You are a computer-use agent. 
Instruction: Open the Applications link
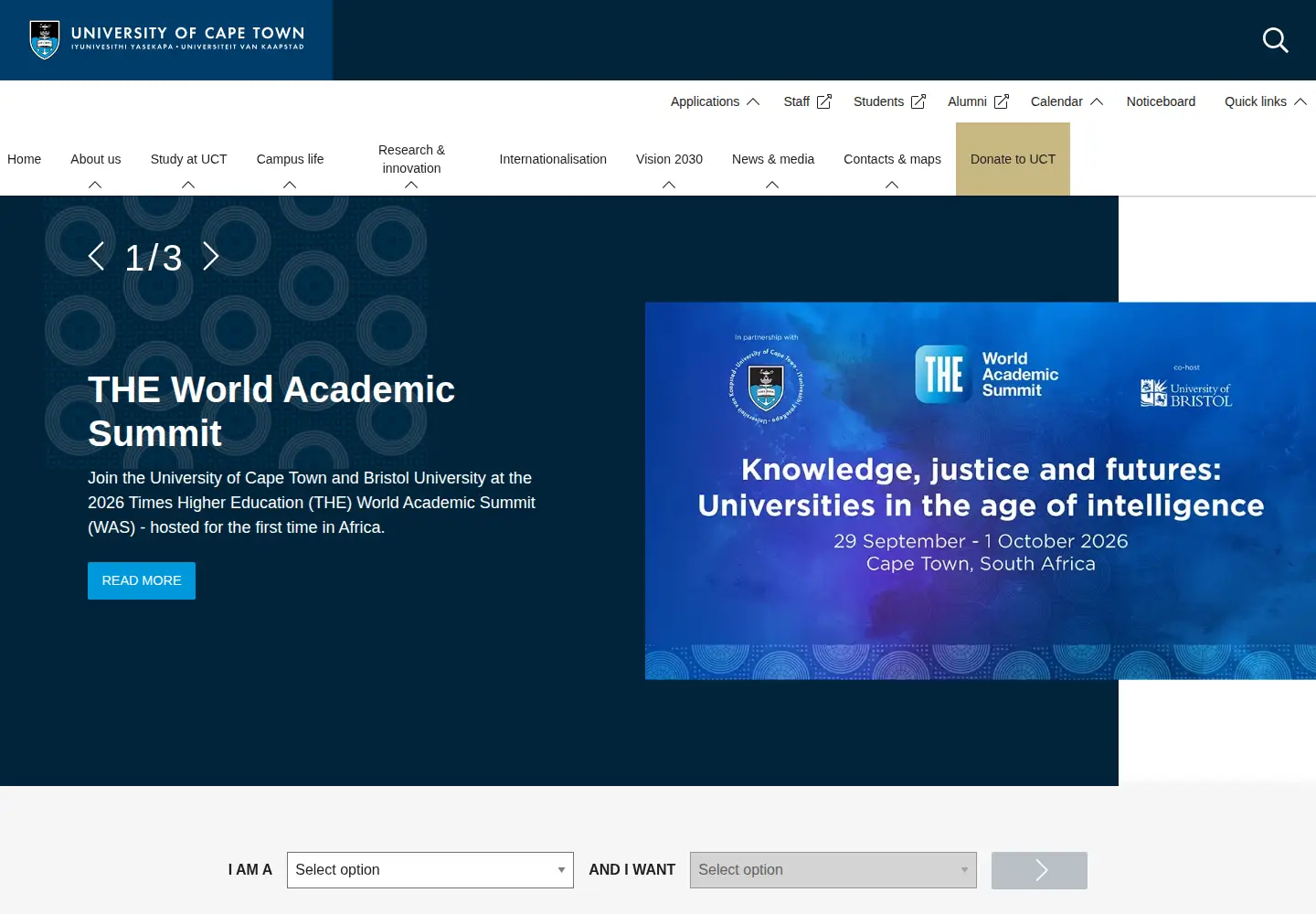point(706,101)
